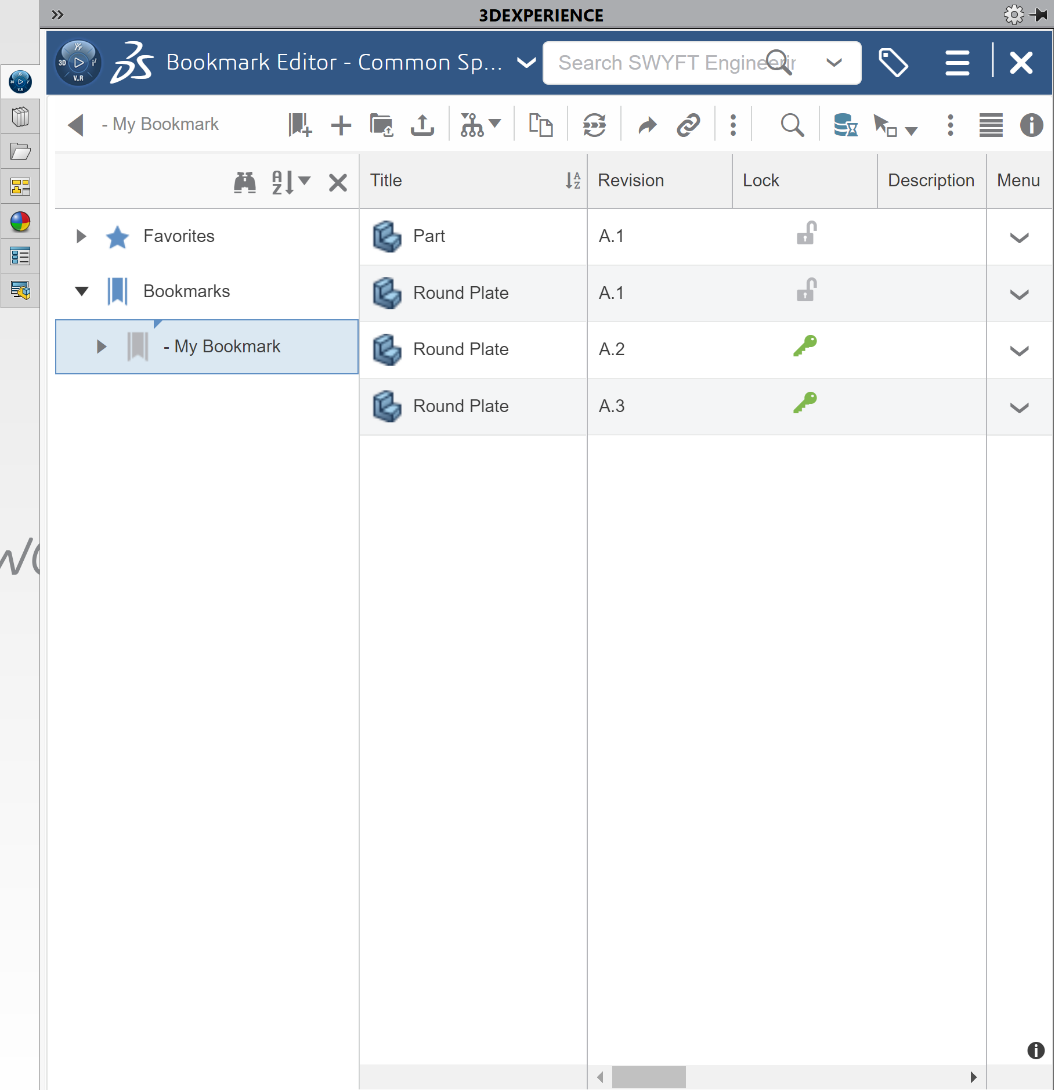Click the share arrow icon

[x=647, y=126]
